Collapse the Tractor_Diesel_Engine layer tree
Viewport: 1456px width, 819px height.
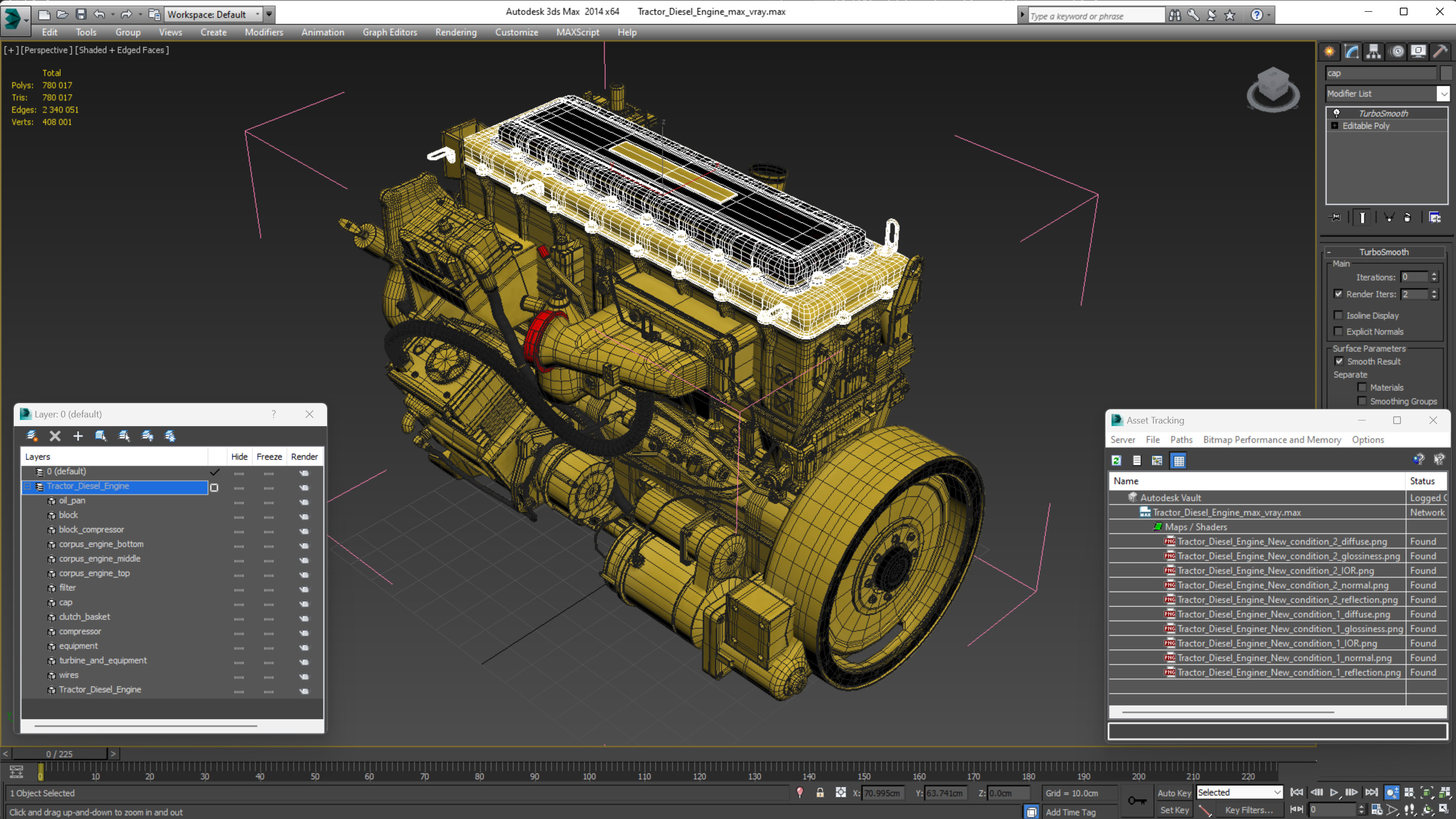click(x=27, y=486)
